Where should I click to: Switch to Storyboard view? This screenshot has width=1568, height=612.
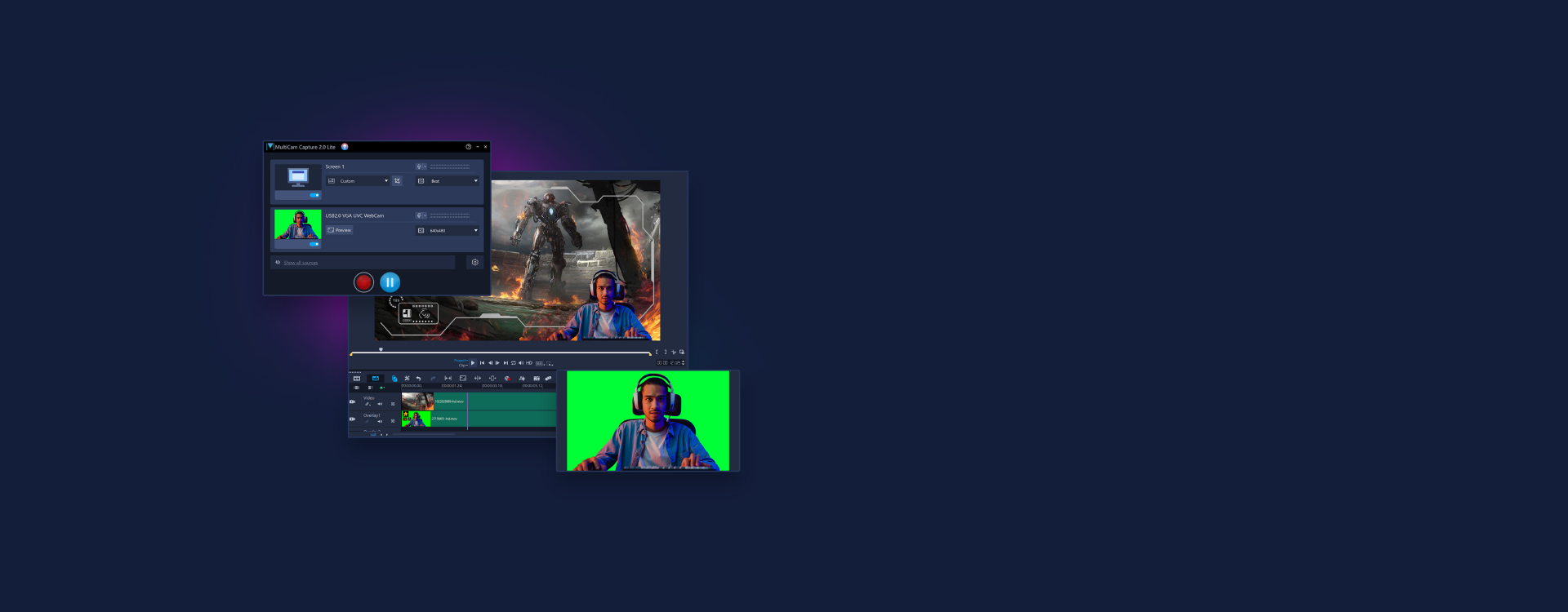click(x=357, y=379)
